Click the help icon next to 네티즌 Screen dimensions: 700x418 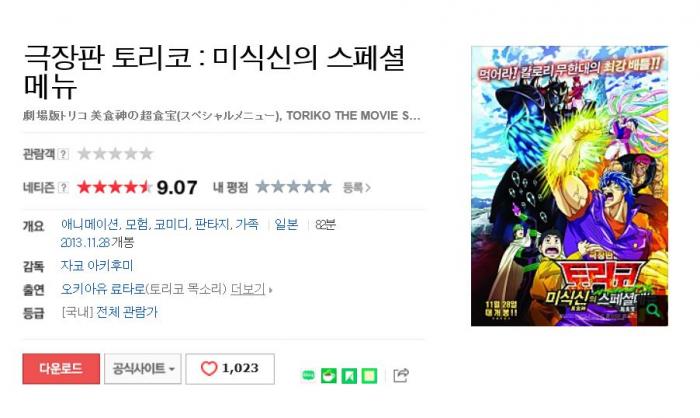point(64,188)
